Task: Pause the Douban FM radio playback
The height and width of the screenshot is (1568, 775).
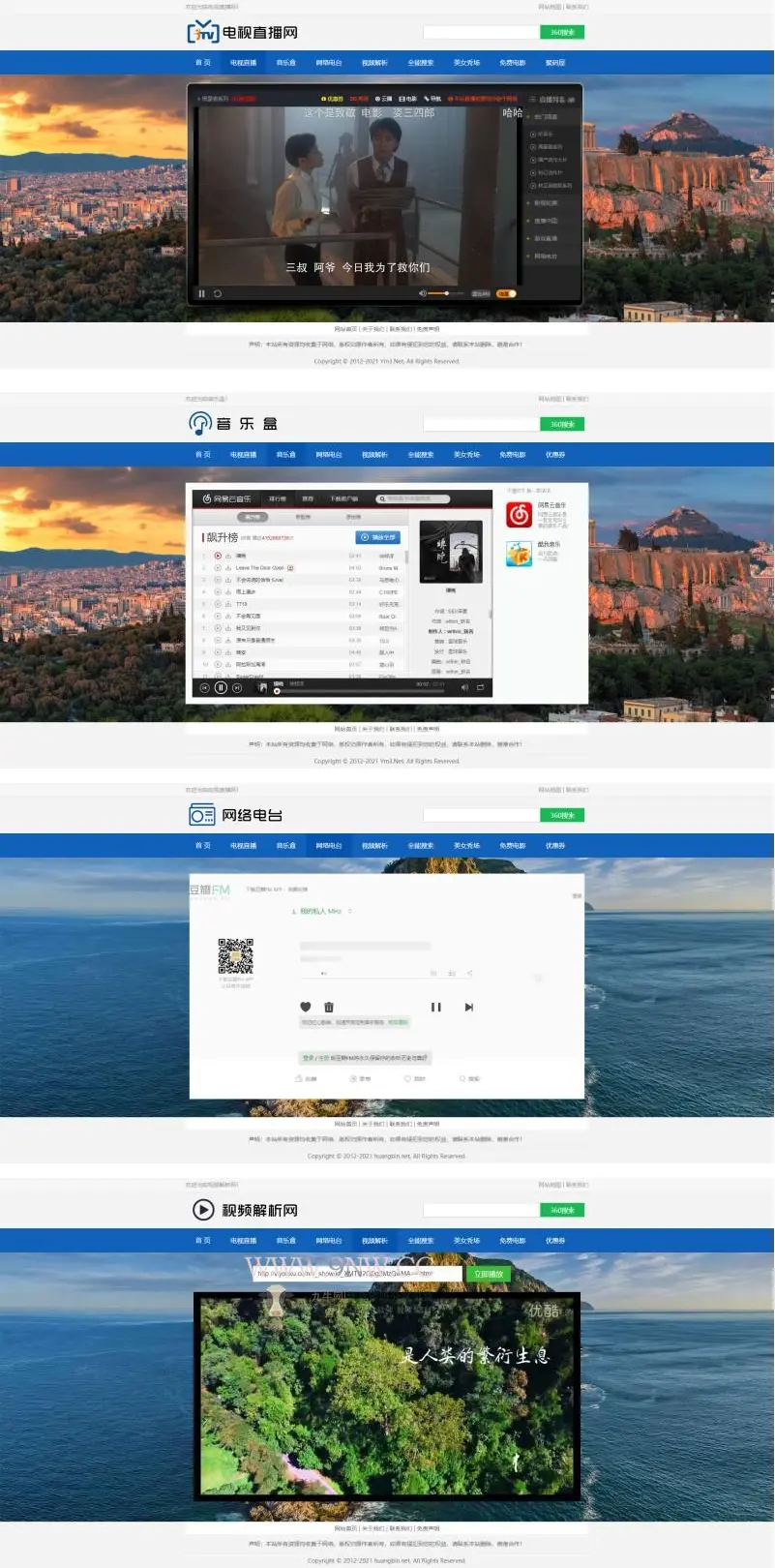Action: pyautogui.click(x=435, y=1007)
